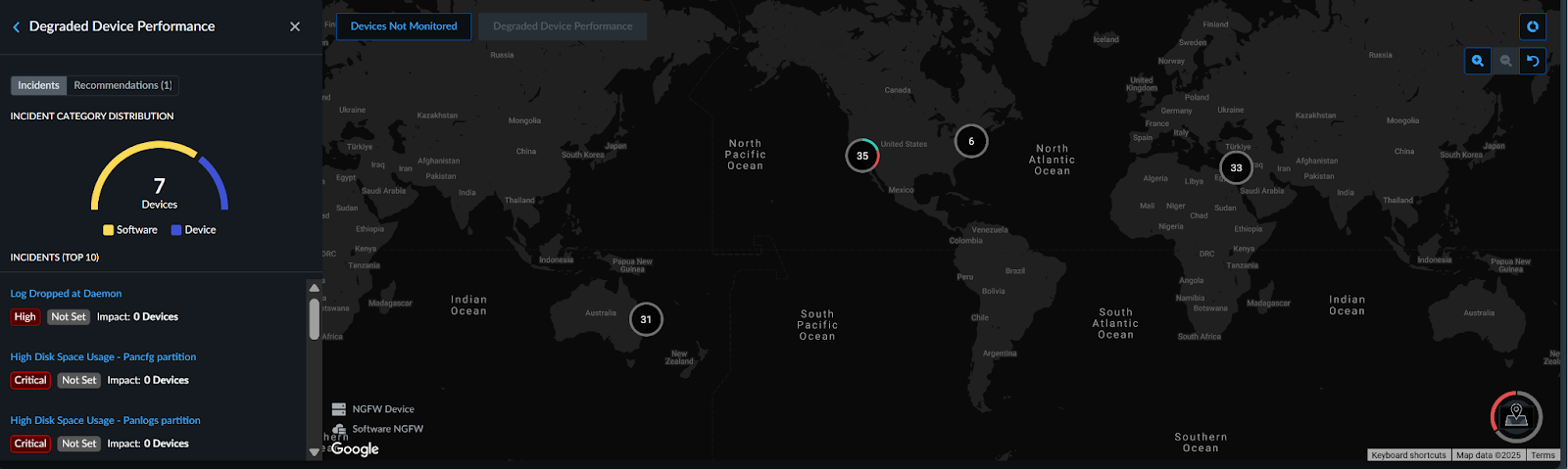Switch to the Incidents tab
1568x469 pixels.
38,85
